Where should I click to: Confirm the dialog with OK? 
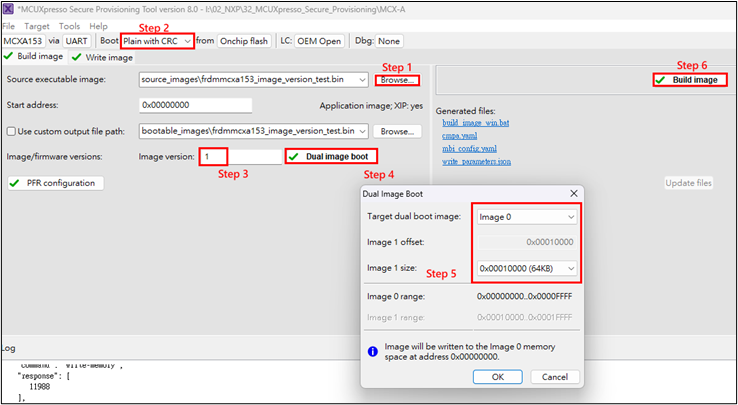(x=497, y=377)
